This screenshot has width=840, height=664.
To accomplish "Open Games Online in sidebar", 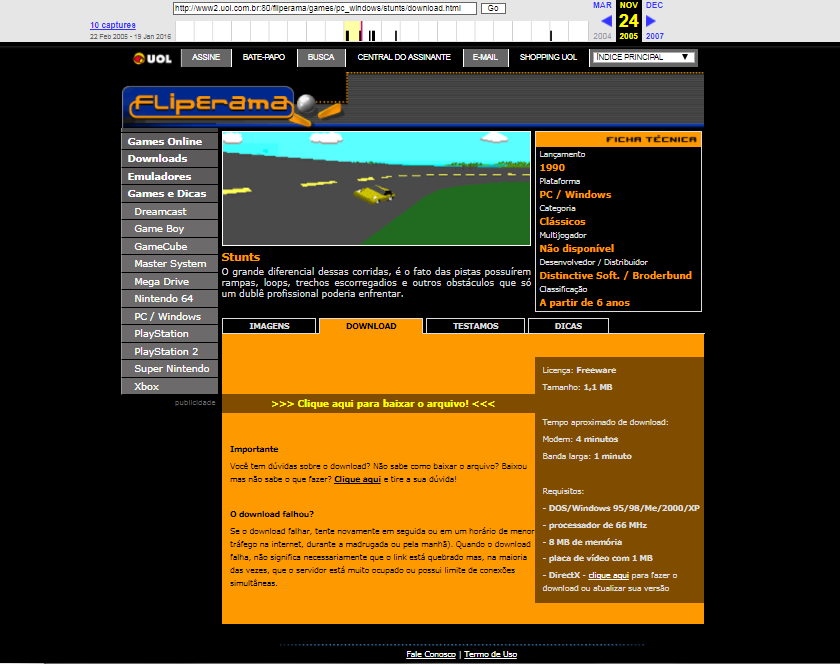I will click(x=169, y=141).
